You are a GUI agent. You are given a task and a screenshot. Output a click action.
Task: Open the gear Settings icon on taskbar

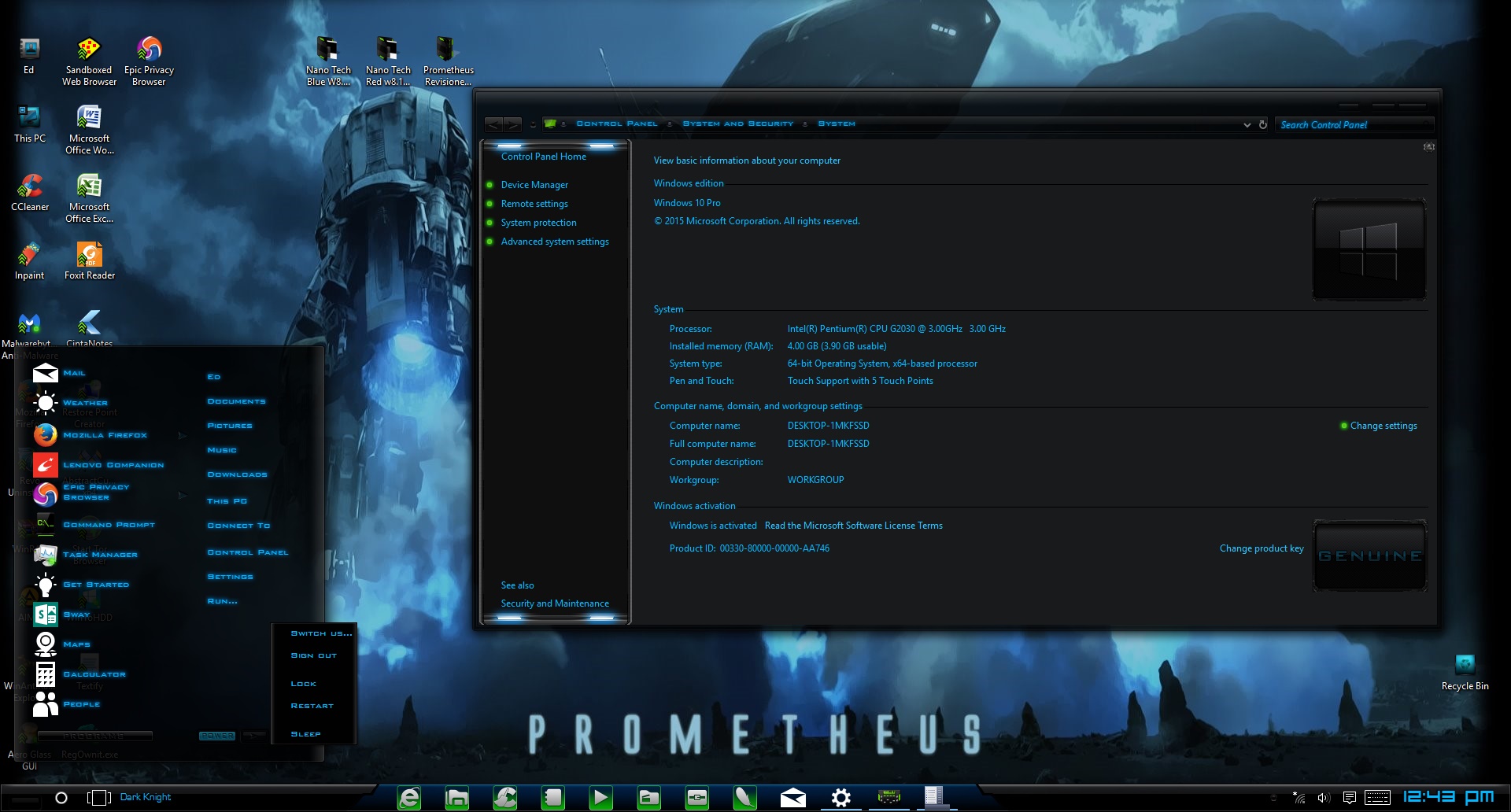[840, 798]
